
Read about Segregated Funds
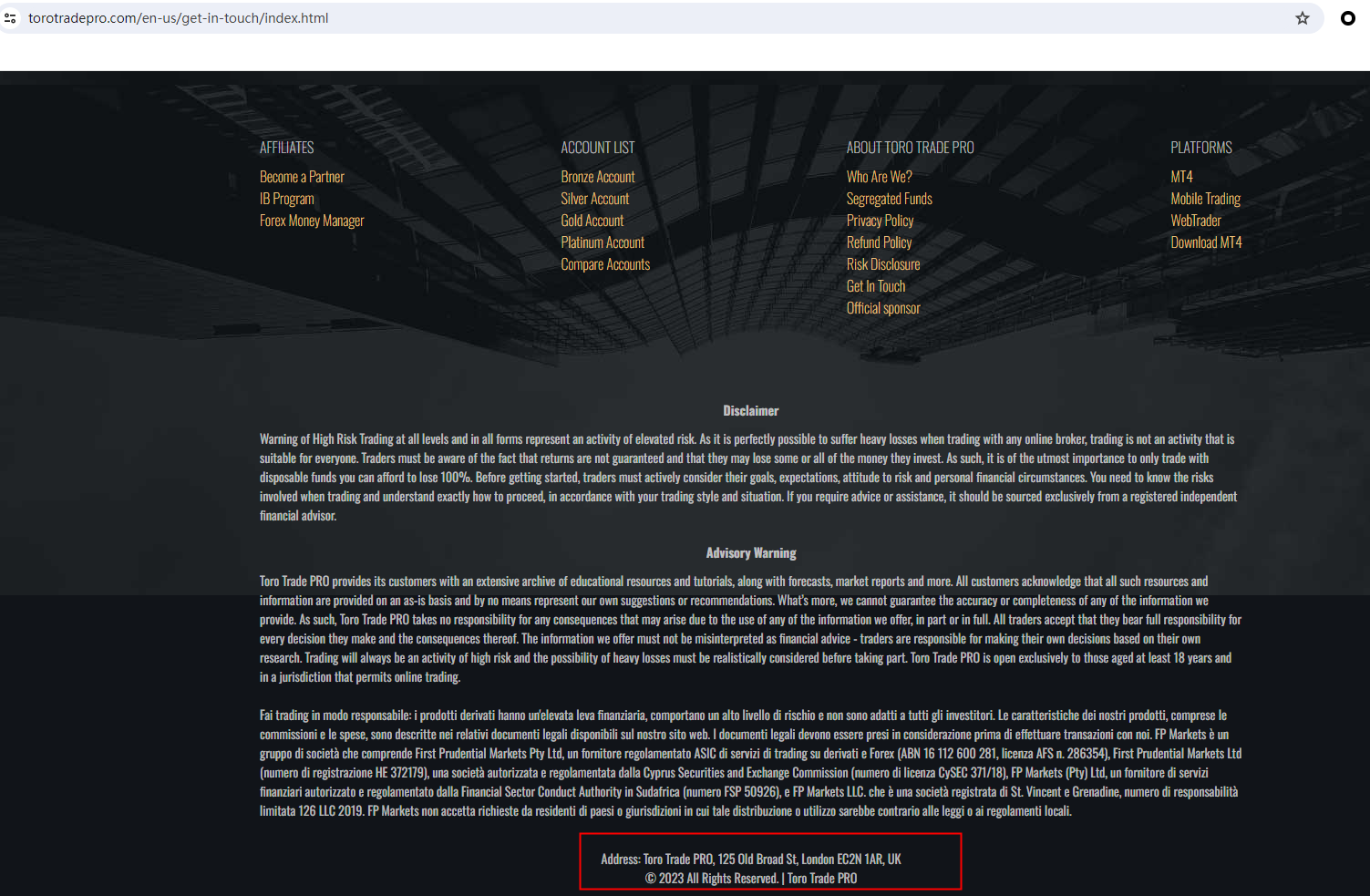pyautogui.click(x=890, y=199)
